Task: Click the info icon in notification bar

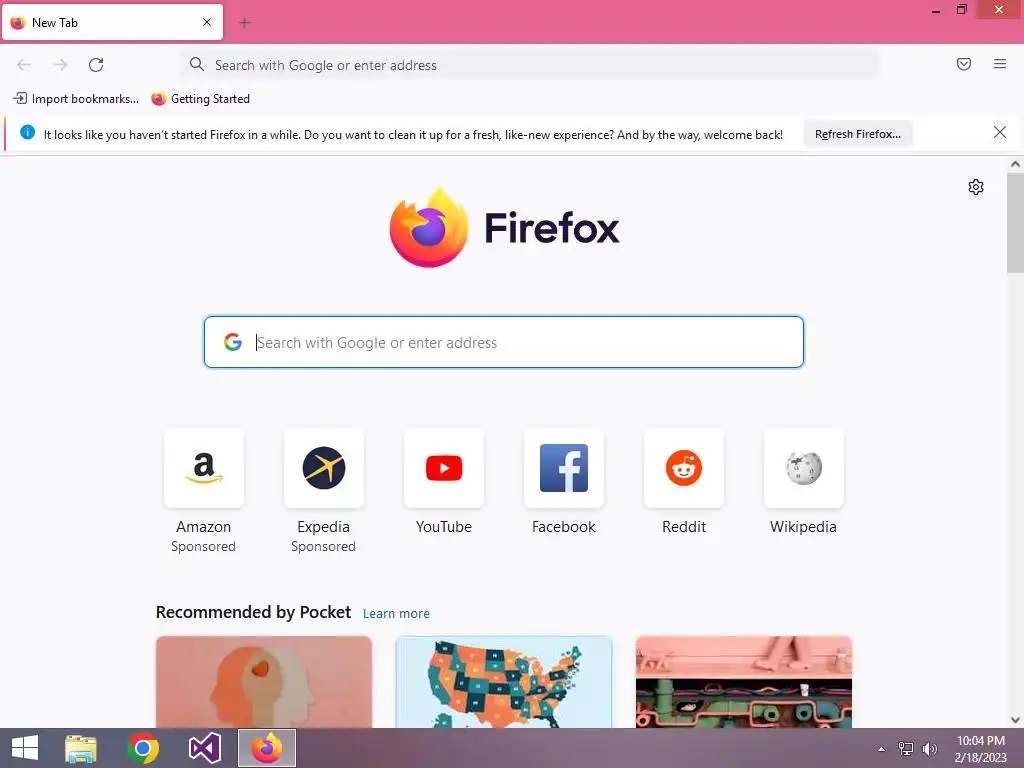Action: click(27, 132)
